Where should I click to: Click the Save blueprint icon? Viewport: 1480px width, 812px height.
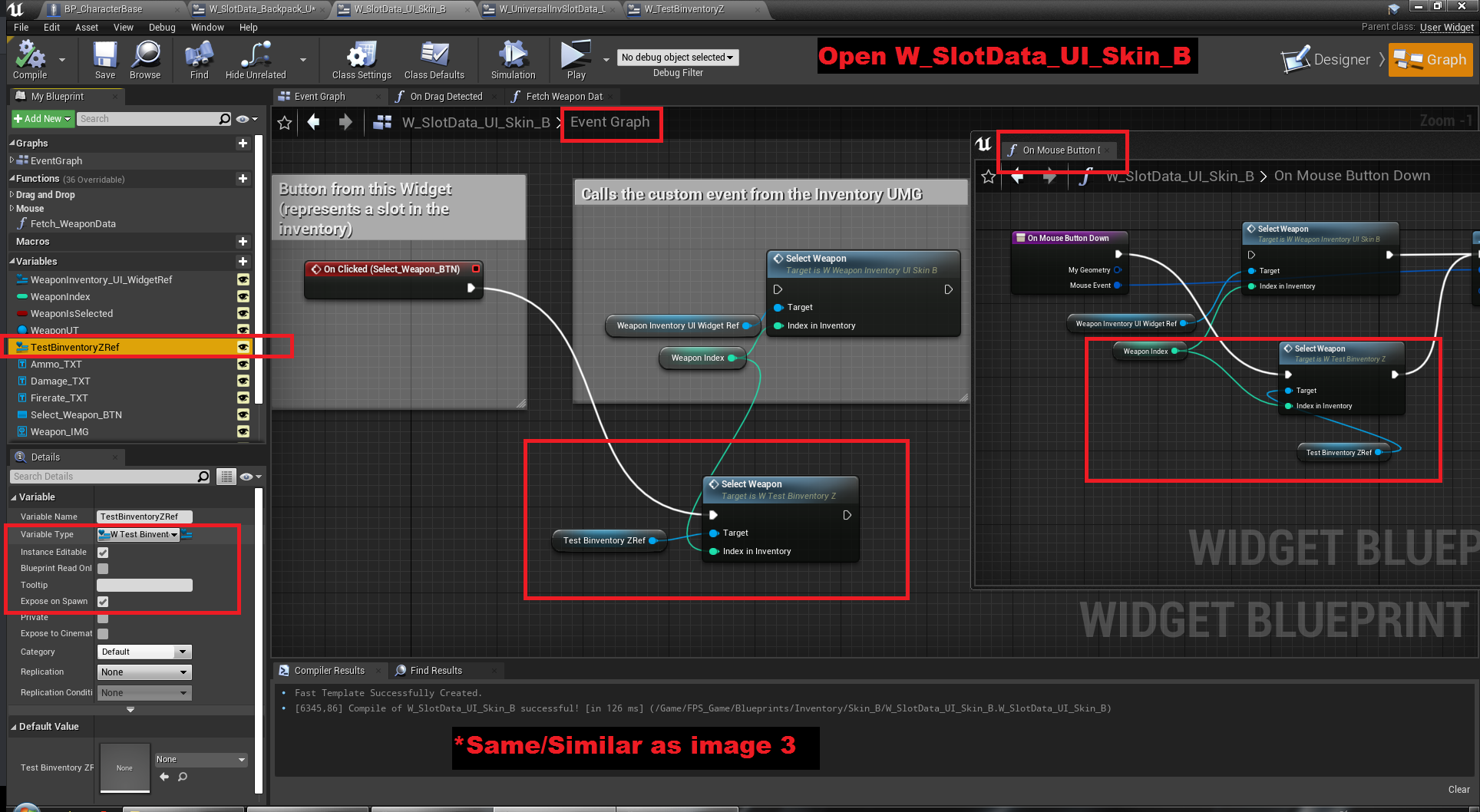tap(105, 59)
